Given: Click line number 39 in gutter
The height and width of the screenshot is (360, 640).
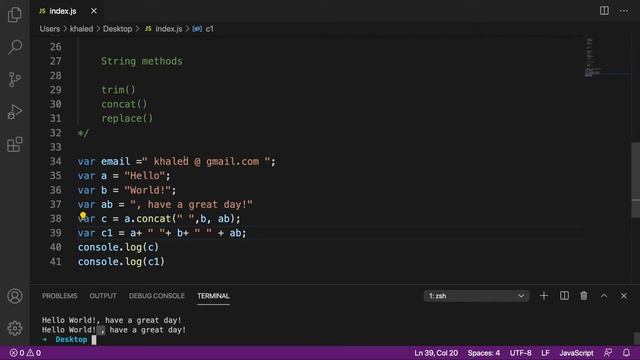Looking at the screenshot, I should pos(56,233).
